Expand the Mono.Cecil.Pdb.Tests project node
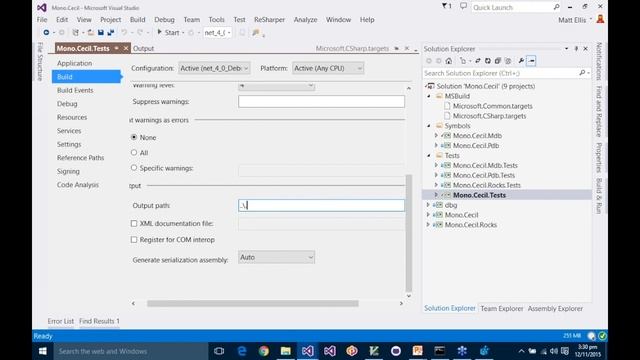 [436, 175]
